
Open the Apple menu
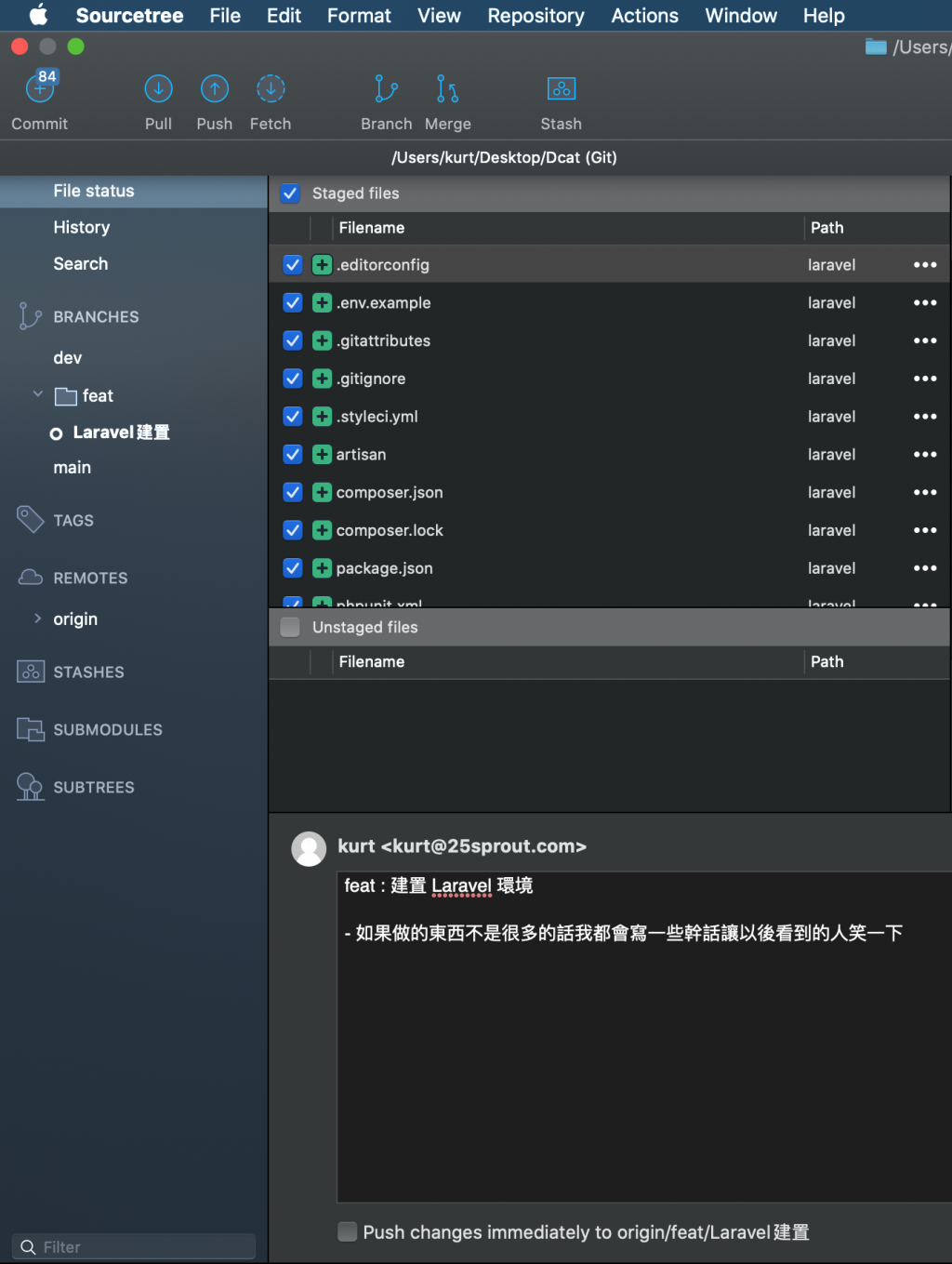tap(38, 16)
